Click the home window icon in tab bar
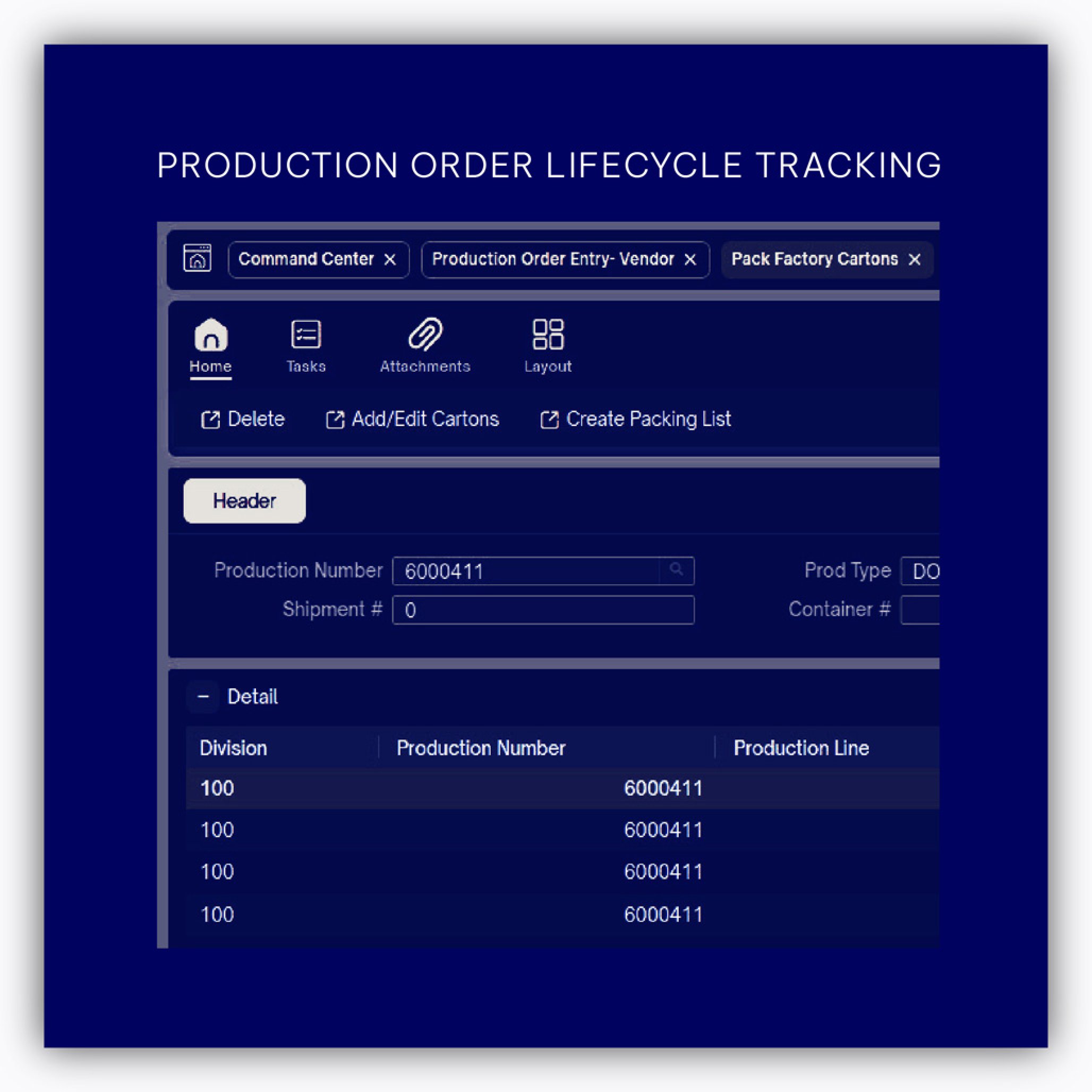 pyautogui.click(x=197, y=258)
